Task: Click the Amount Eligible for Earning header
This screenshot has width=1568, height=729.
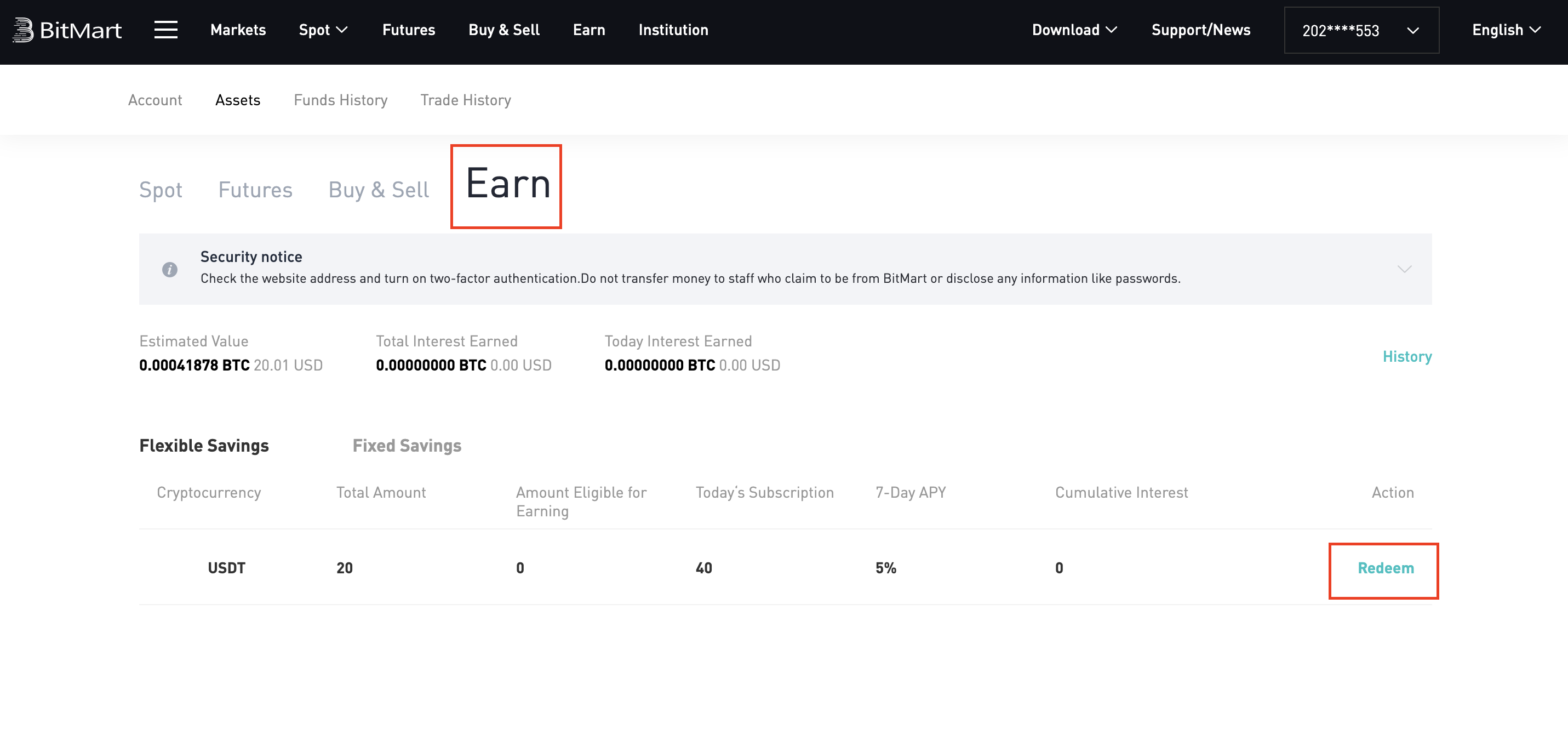Action: [x=581, y=502]
